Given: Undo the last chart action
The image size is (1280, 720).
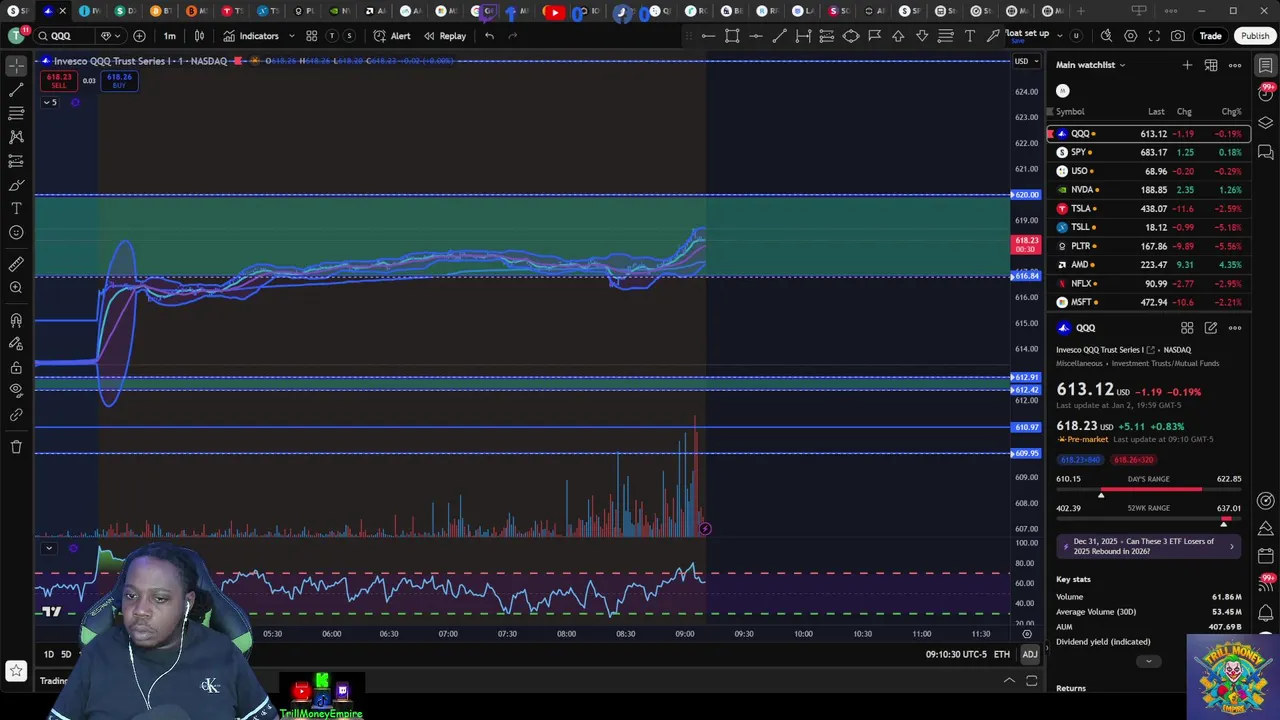Looking at the screenshot, I should click(x=489, y=36).
